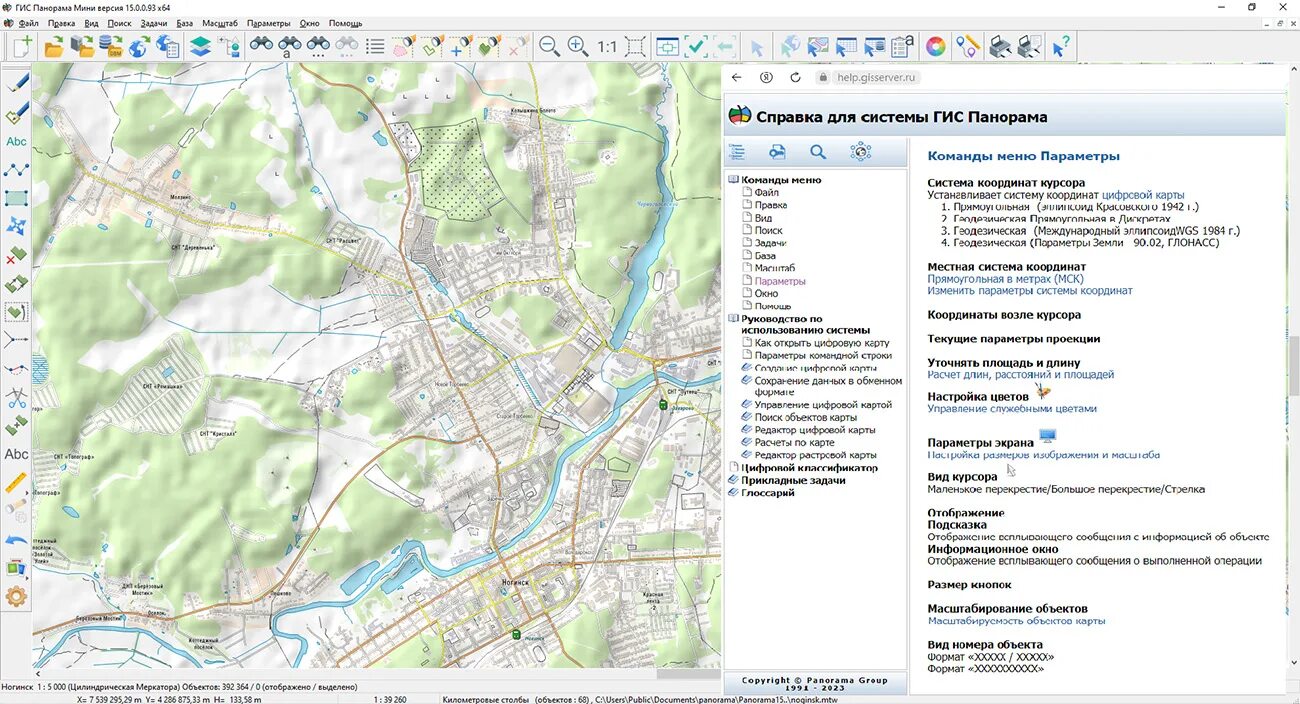This screenshot has height=704, width=1300.
Task: Click the zoom out magnifier icon
Action: [x=549, y=46]
